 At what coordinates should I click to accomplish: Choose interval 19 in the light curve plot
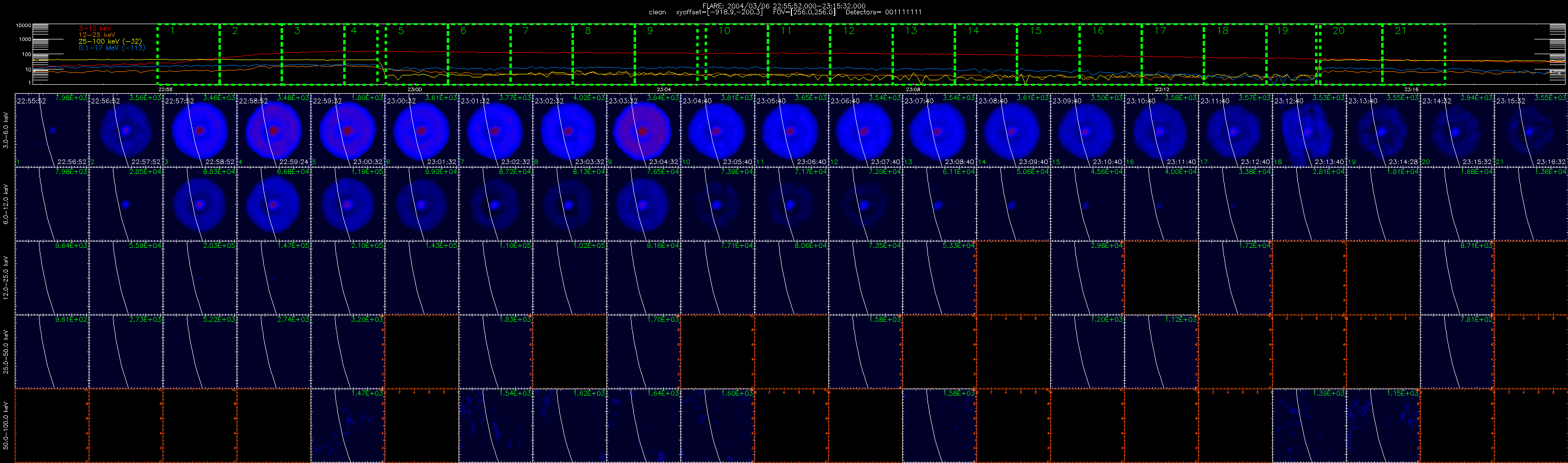tap(1291, 54)
